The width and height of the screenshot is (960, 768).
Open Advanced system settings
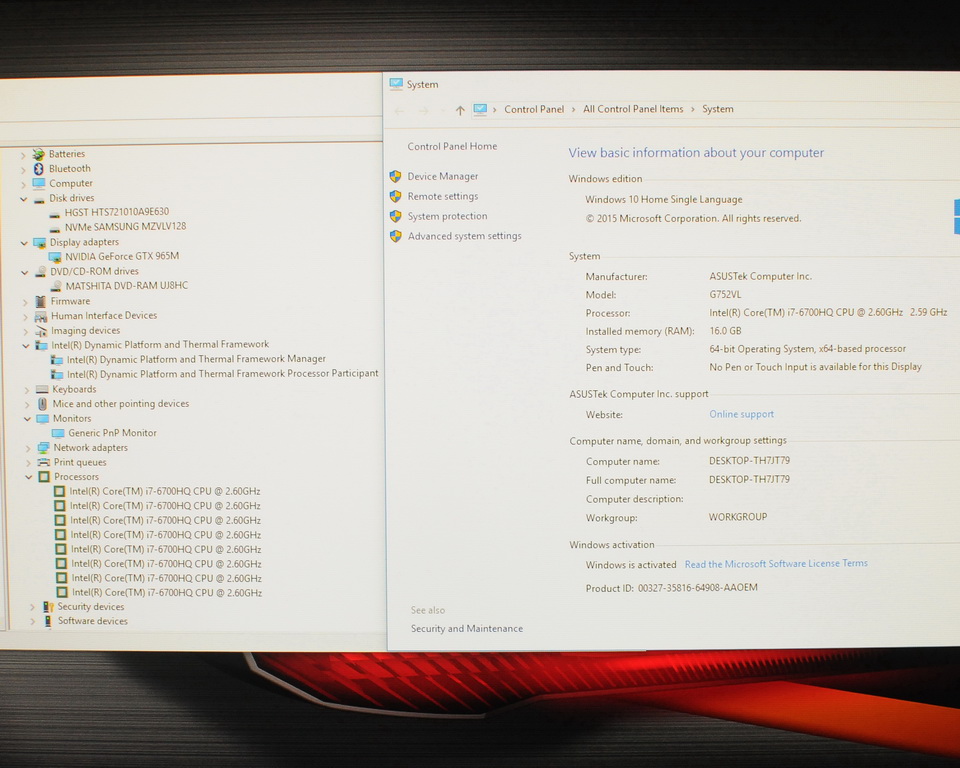click(x=465, y=236)
